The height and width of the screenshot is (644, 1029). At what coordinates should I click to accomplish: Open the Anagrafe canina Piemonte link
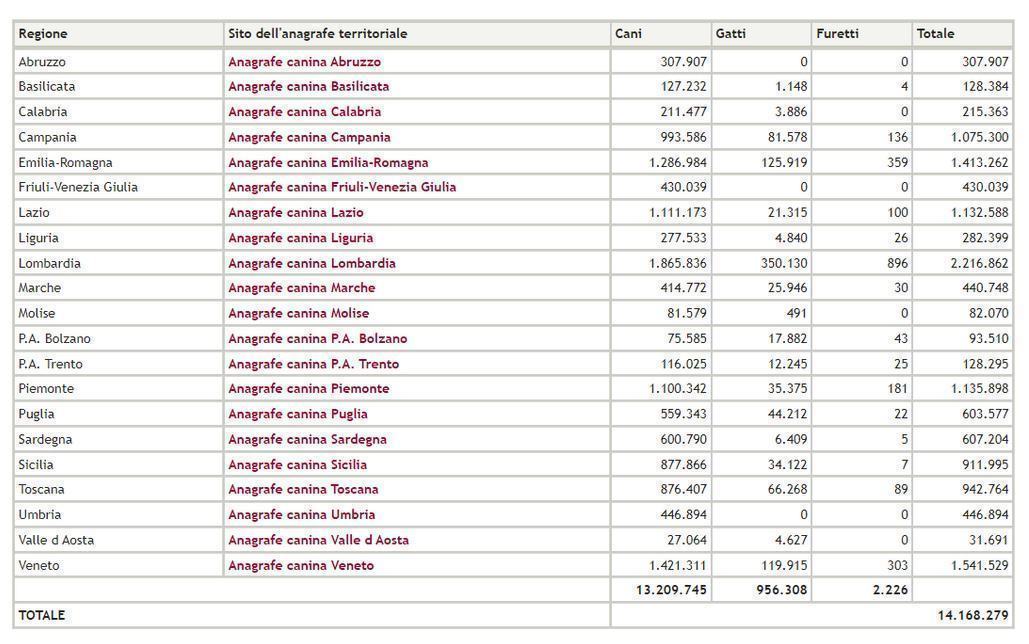(x=308, y=389)
